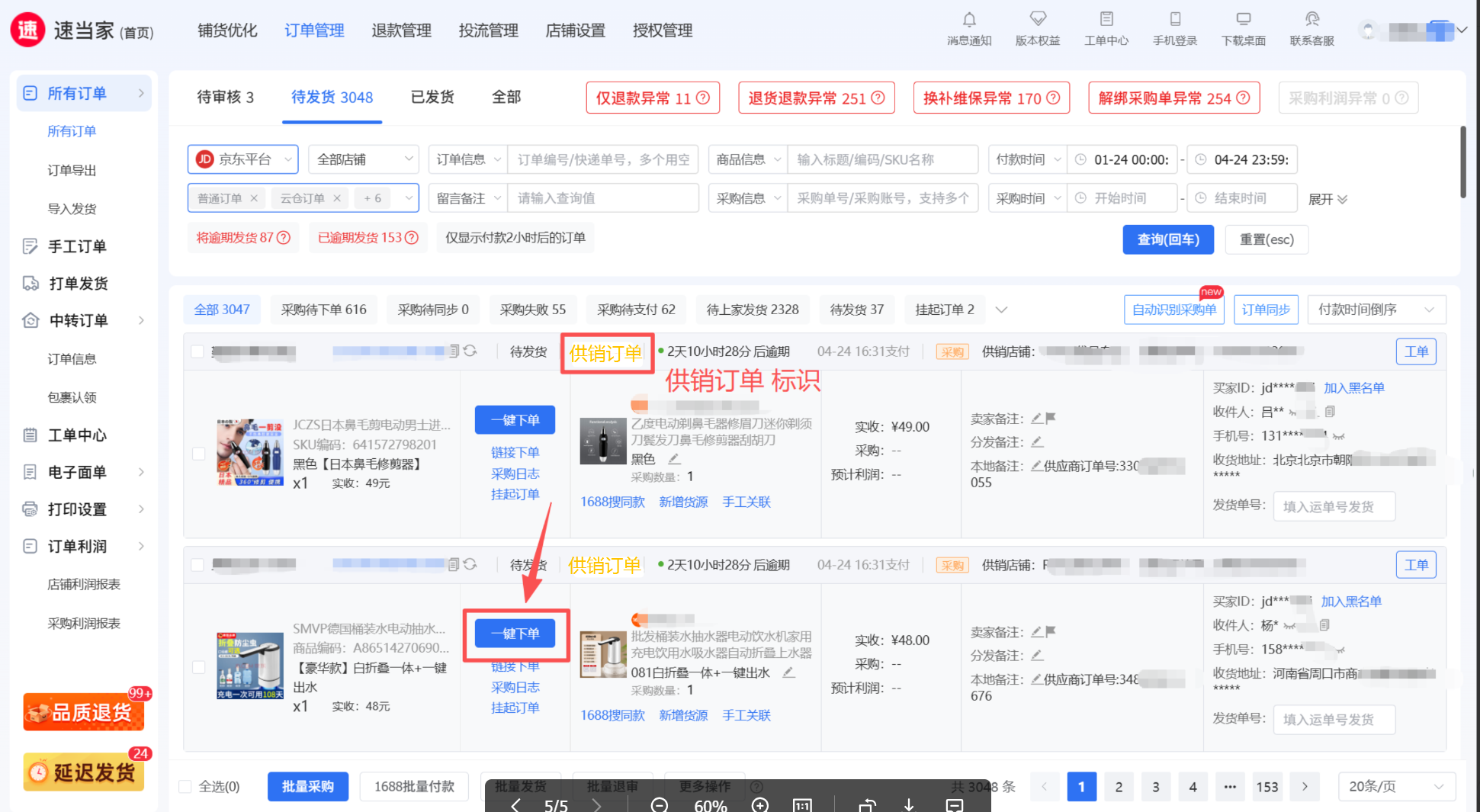Open the 消息通知 bell icon
This screenshot has height=812, width=1480.
[x=969, y=20]
